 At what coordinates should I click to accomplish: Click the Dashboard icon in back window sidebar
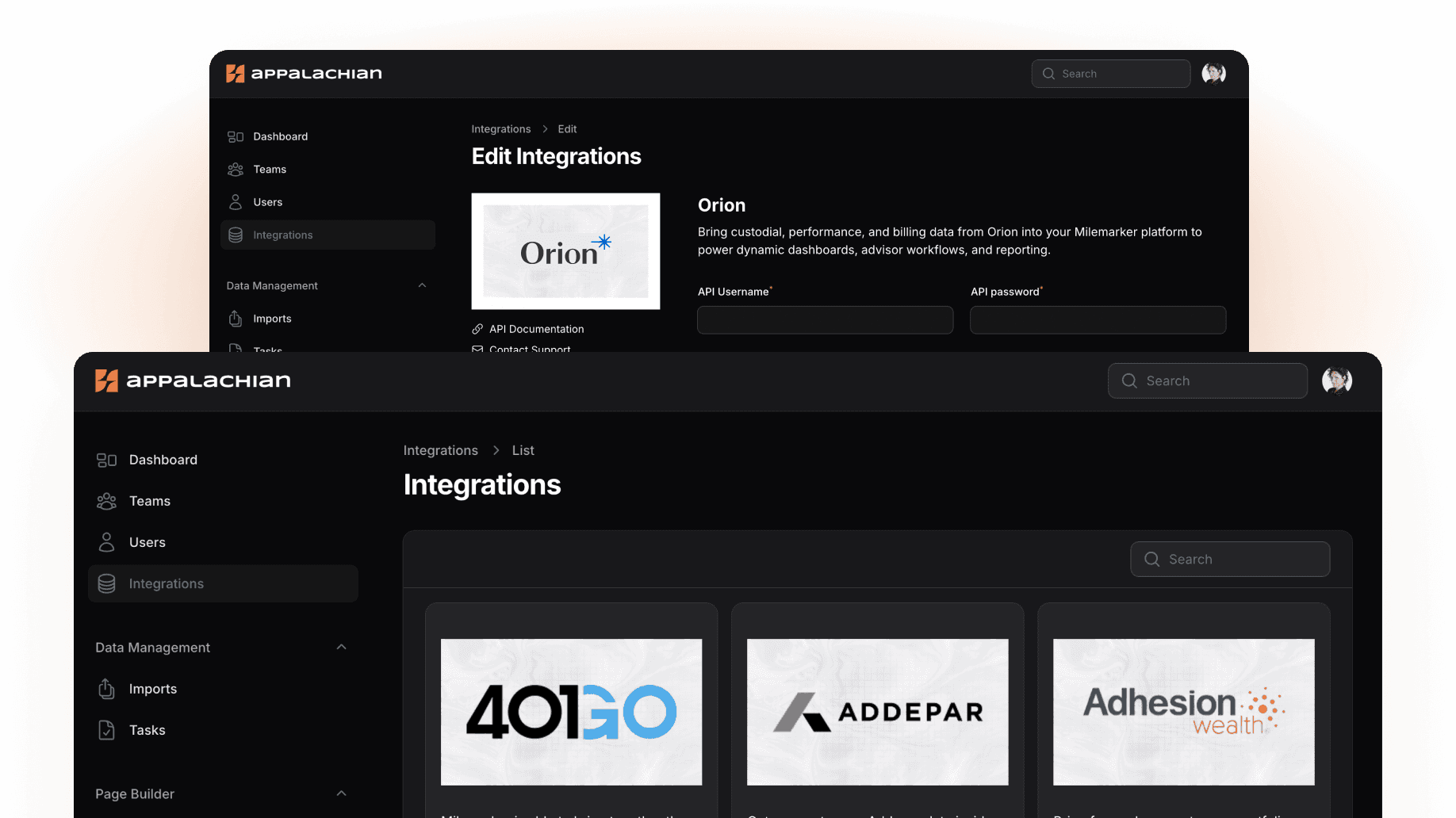(x=236, y=136)
